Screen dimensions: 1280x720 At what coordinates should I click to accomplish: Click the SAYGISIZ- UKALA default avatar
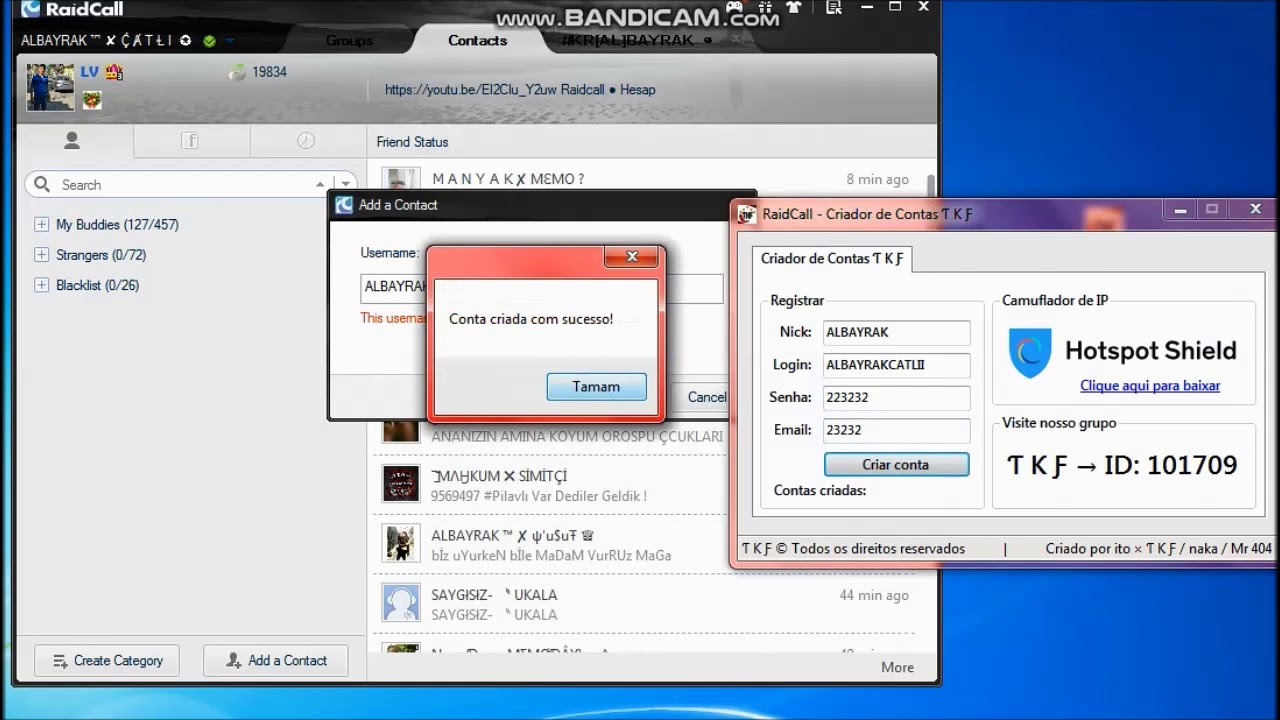coord(401,603)
